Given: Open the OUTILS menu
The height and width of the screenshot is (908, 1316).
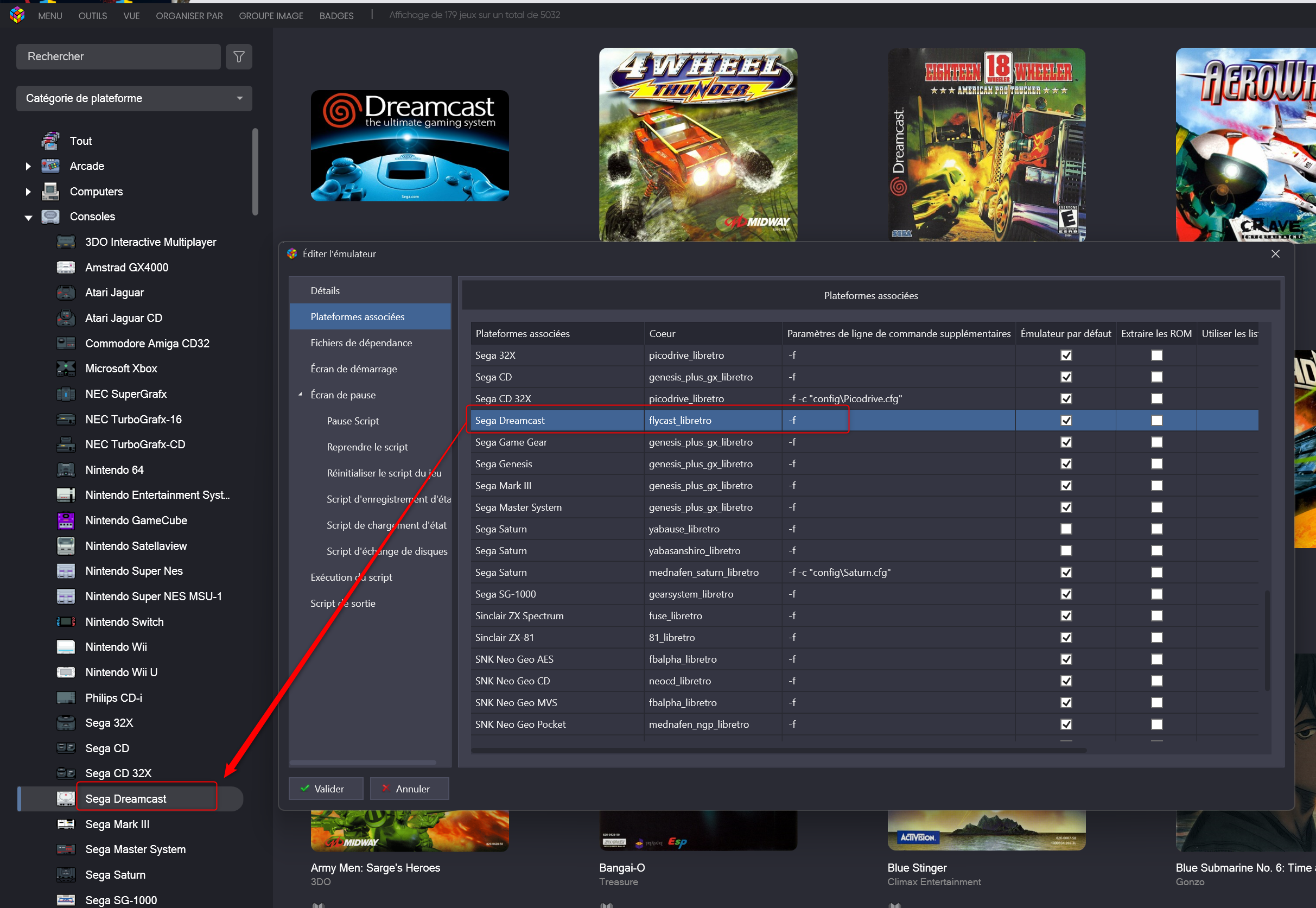Looking at the screenshot, I should 93,15.
